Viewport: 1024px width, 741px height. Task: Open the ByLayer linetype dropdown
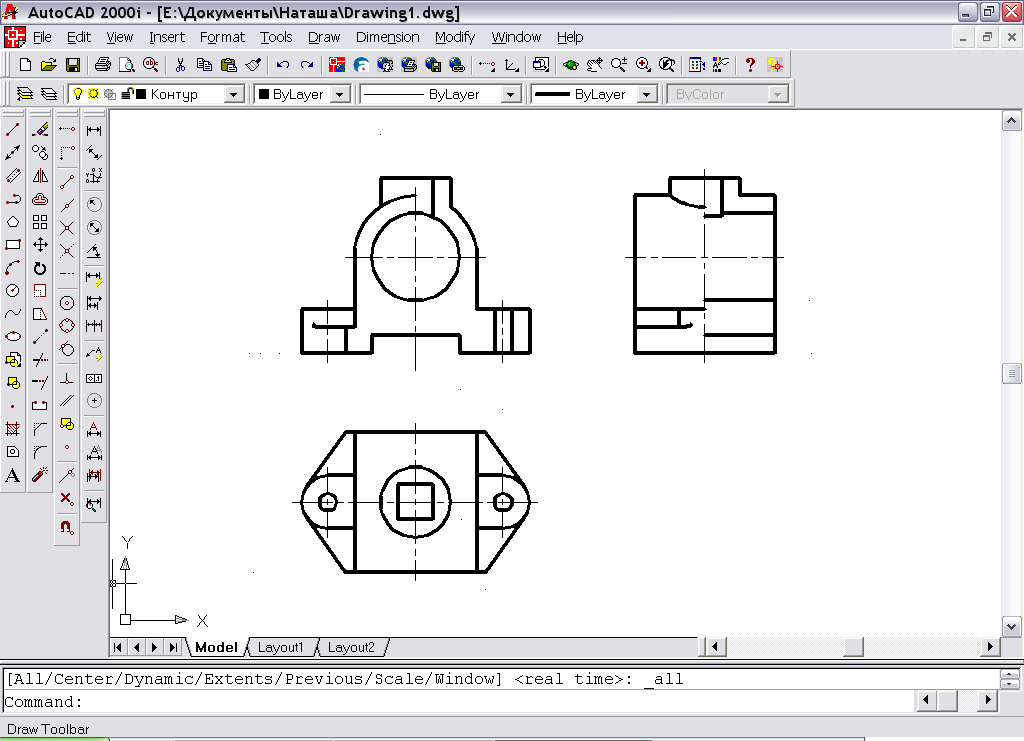511,95
